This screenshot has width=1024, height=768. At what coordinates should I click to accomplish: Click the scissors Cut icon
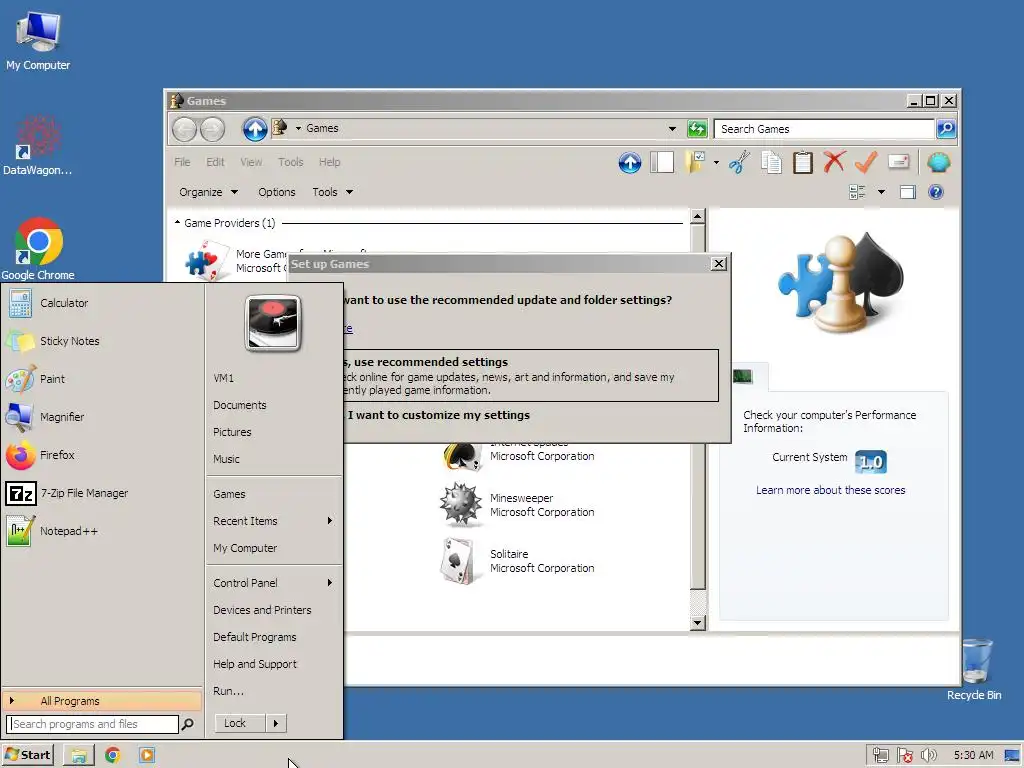click(x=739, y=162)
